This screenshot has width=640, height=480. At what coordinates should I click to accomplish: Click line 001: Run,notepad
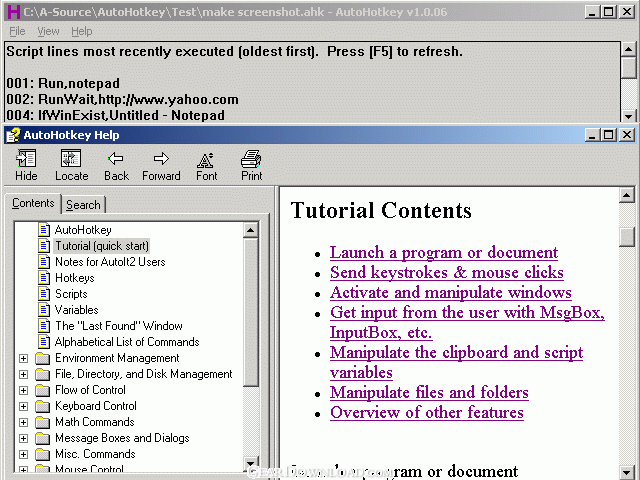pos(63,83)
